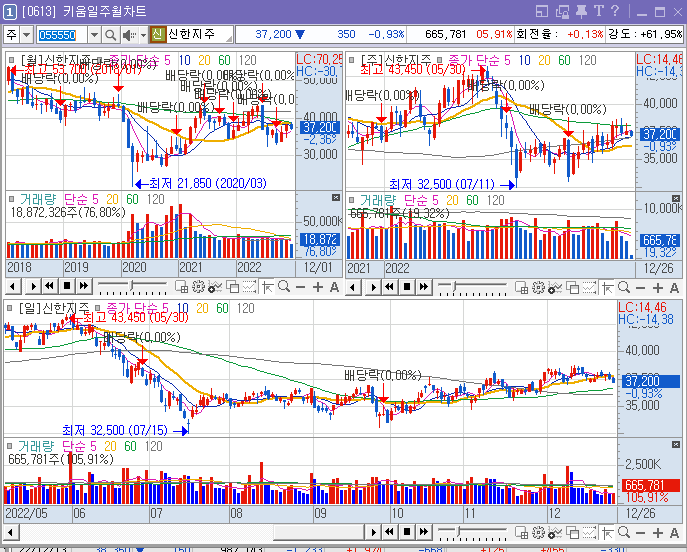This screenshot has width=687, height=552.
Task: Open the 주 market type dropdown
Action: pos(27,35)
